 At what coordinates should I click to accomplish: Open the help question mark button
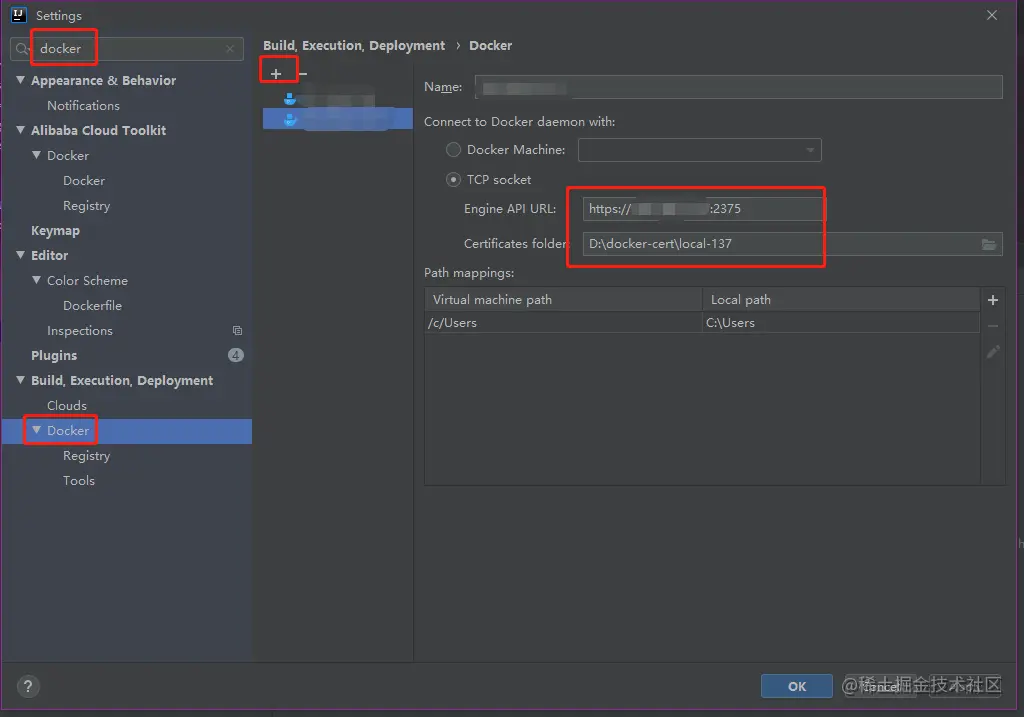click(x=27, y=686)
